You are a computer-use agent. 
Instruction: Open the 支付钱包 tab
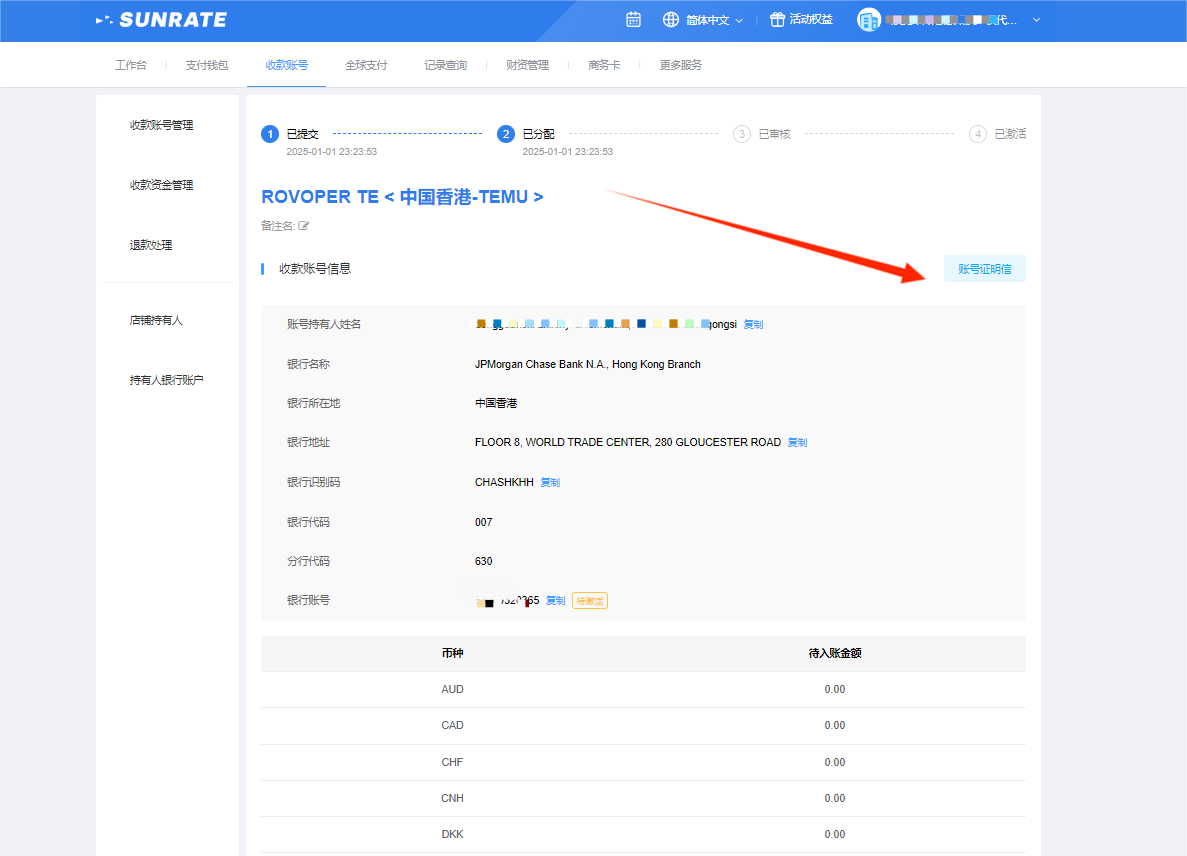coord(207,65)
